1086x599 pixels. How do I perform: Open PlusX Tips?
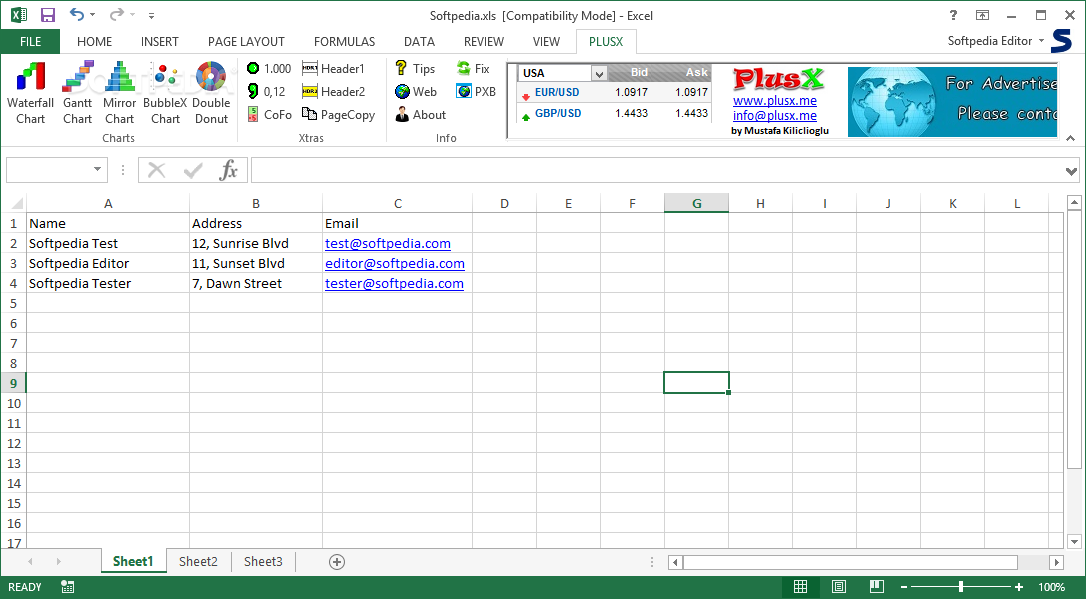coord(415,69)
